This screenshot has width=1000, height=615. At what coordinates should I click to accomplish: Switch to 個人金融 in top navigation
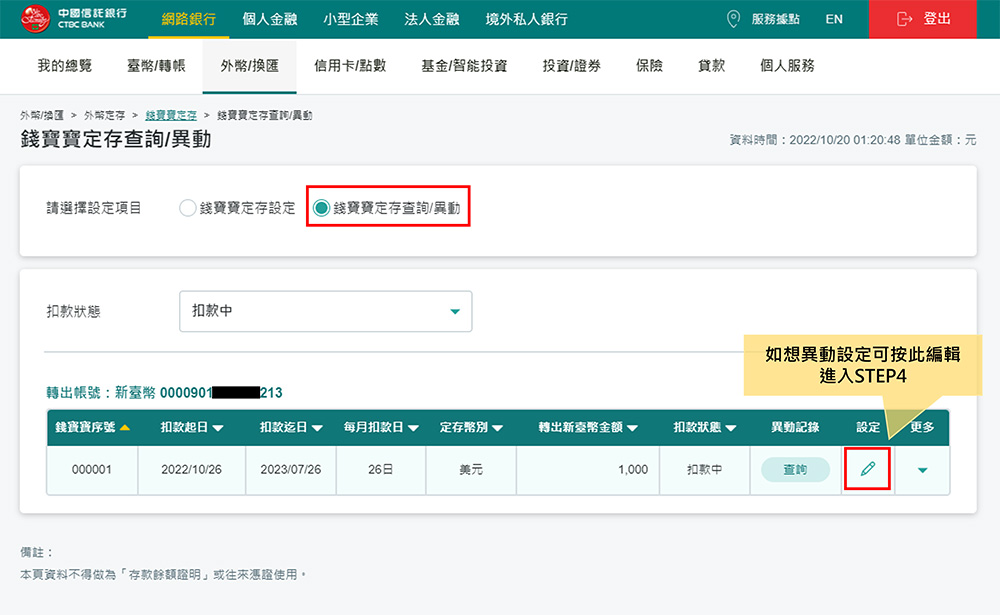(x=271, y=19)
